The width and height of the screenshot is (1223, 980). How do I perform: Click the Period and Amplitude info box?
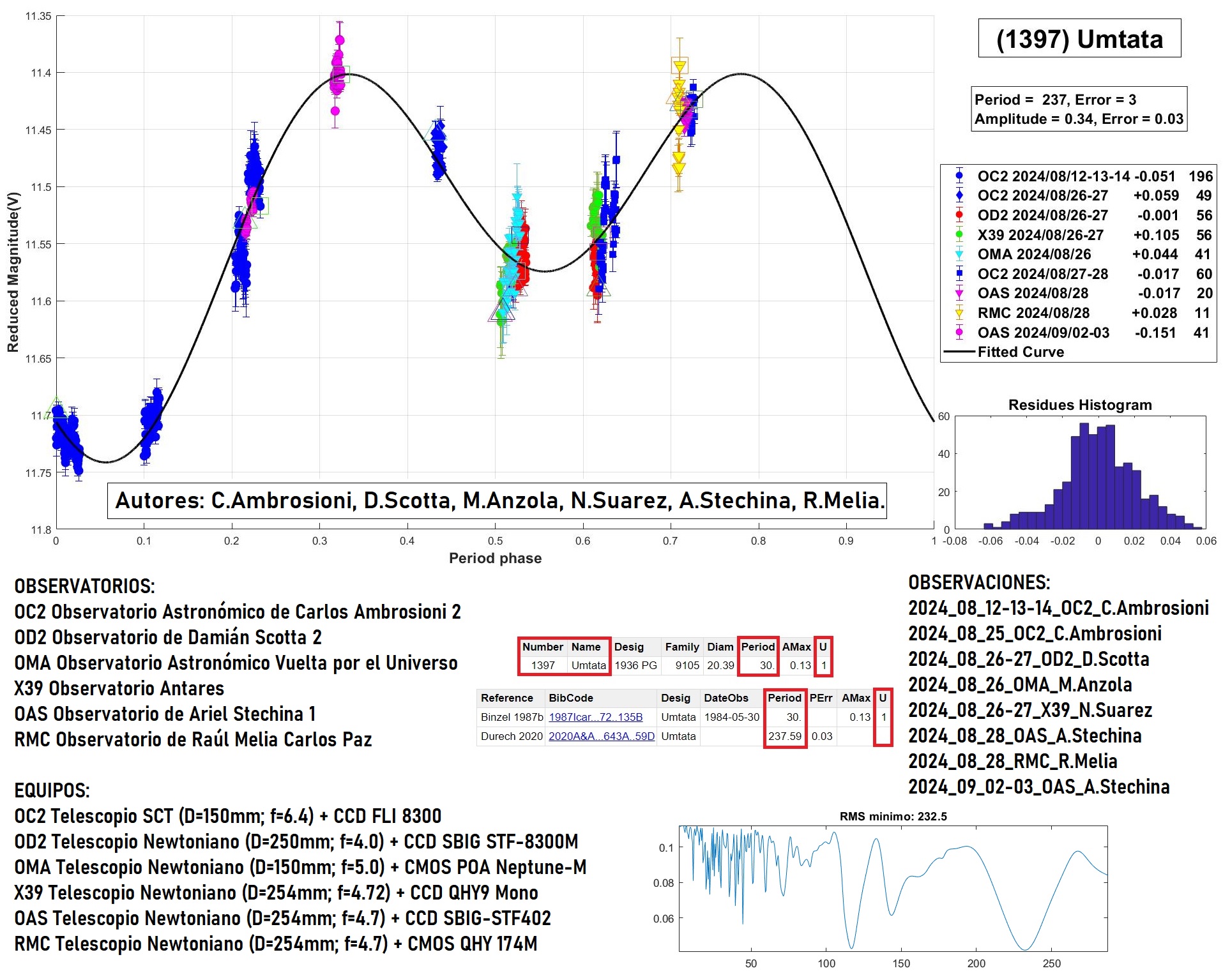click(1079, 109)
